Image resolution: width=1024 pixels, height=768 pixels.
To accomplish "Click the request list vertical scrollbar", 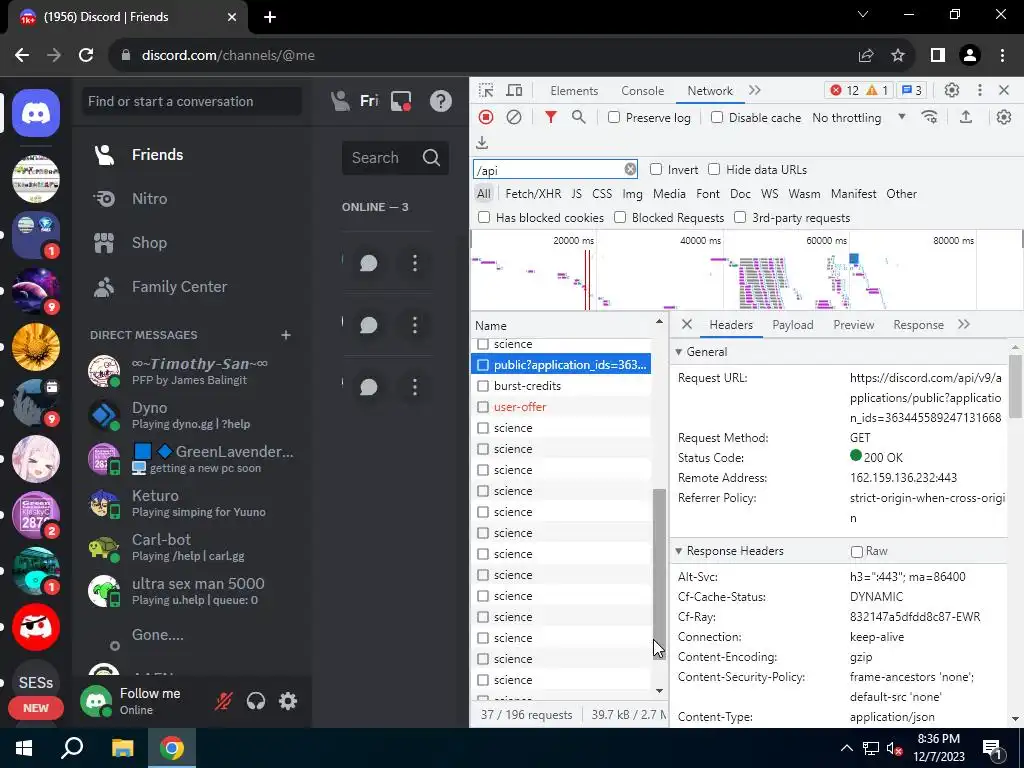I will pyautogui.click(x=659, y=573).
